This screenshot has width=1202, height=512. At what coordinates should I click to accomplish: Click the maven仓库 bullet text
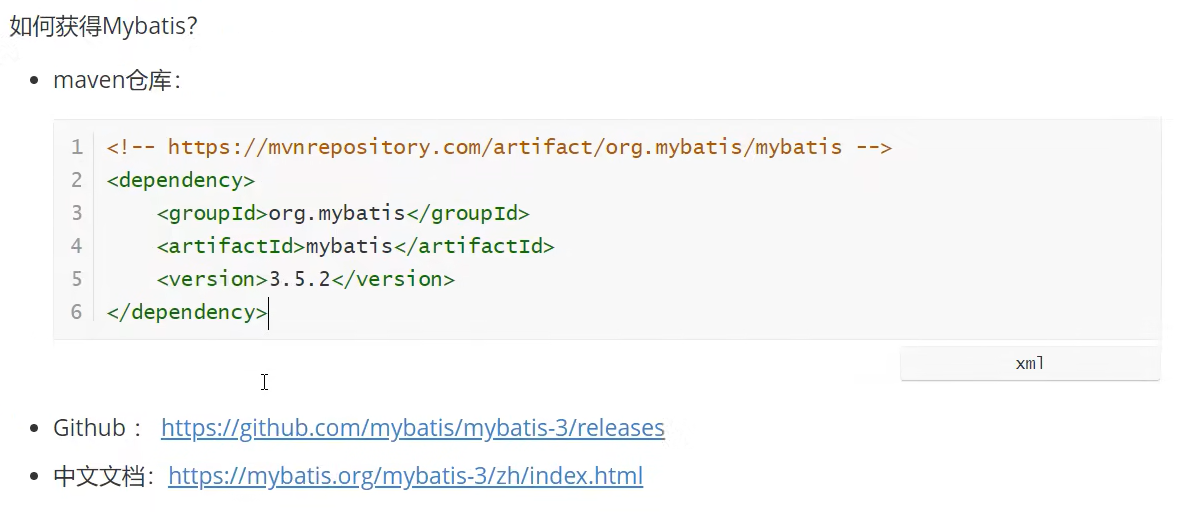116,81
